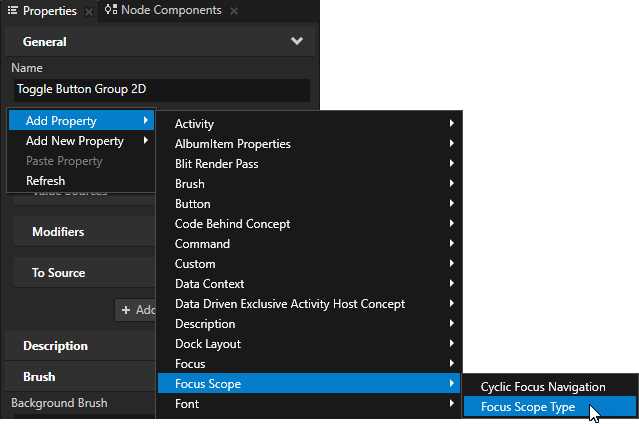Expand the Activity submenu
The width and height of the screenshot is (639, 424).
coord(309,124)
